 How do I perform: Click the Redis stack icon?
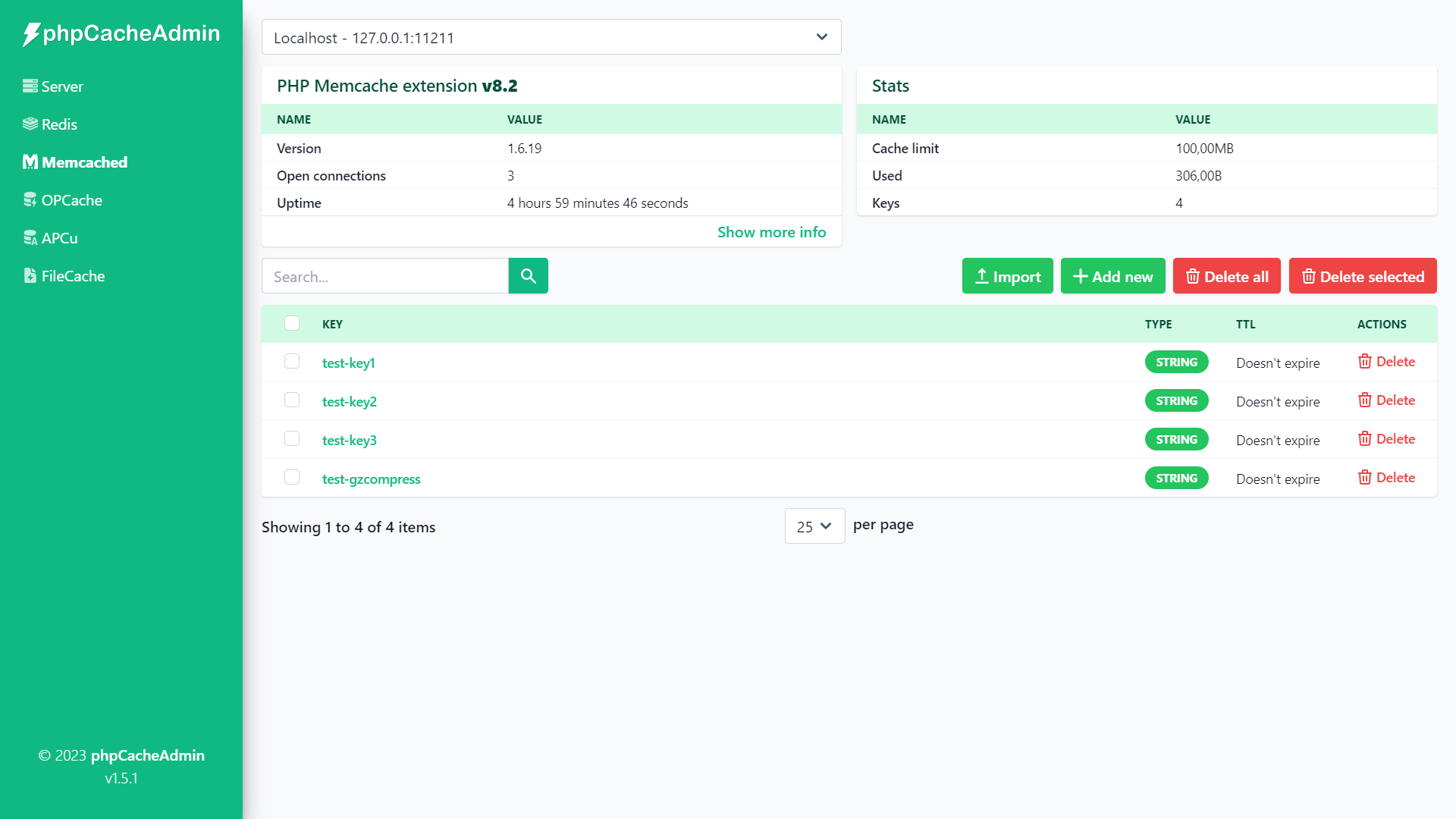tap(30, 124)
